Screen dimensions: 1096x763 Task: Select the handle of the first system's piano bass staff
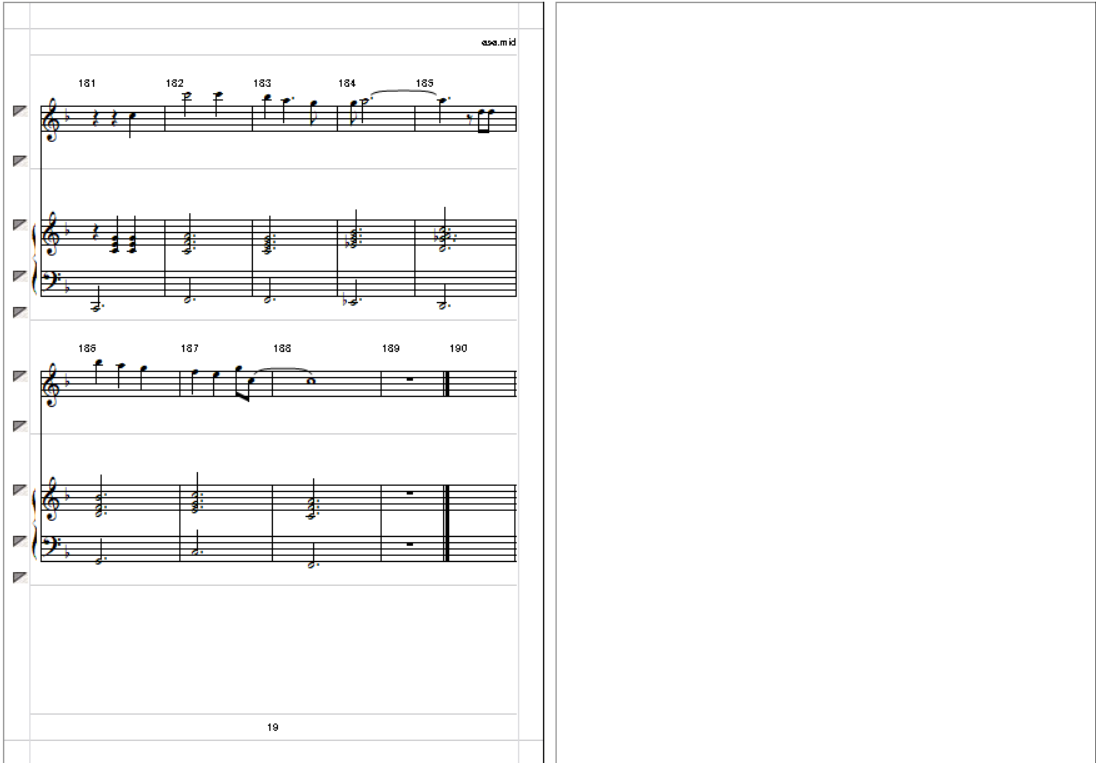pyautogui.click(x=20, y=276)
